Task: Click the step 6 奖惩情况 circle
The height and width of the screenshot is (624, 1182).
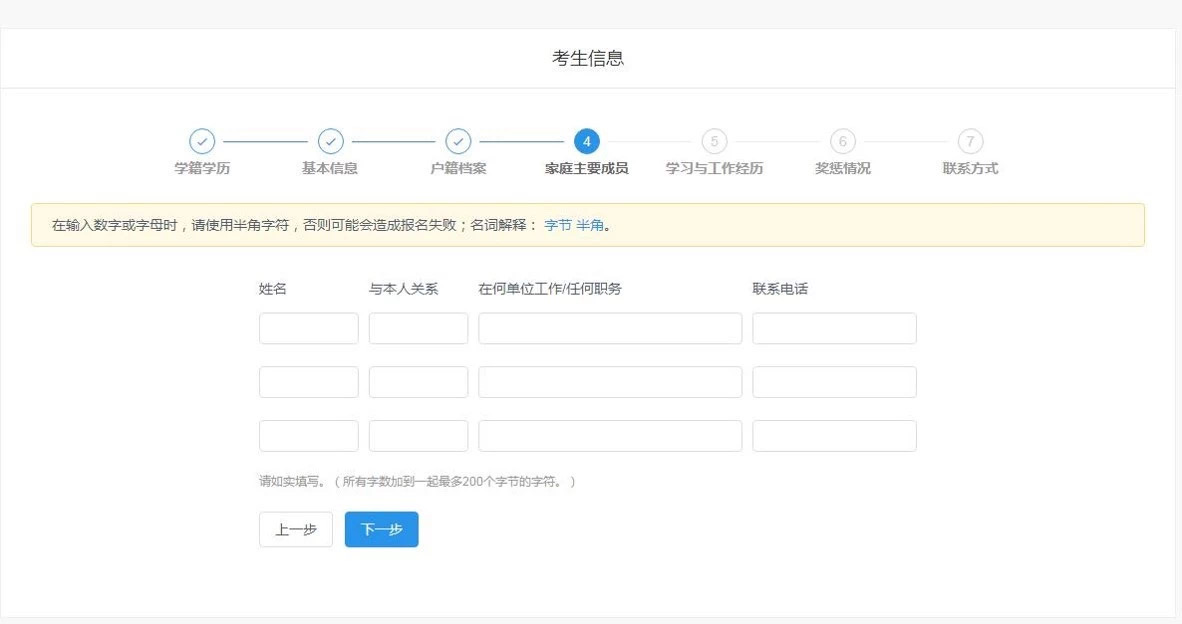Action: coord(842,142)
